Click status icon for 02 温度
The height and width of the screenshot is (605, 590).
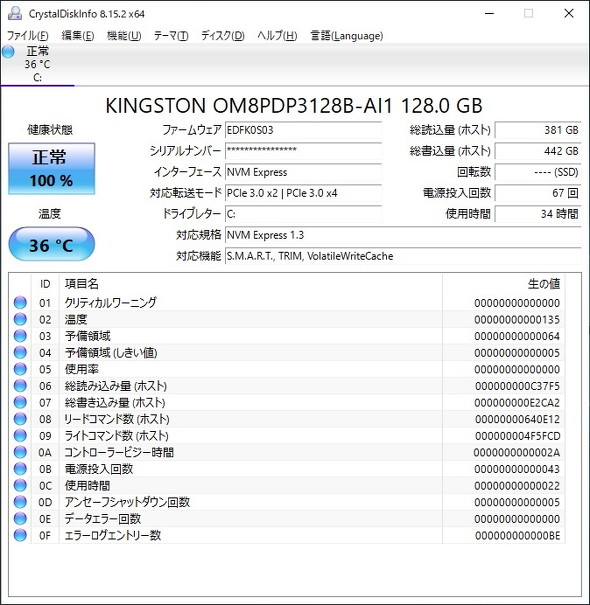coord(20,319)
